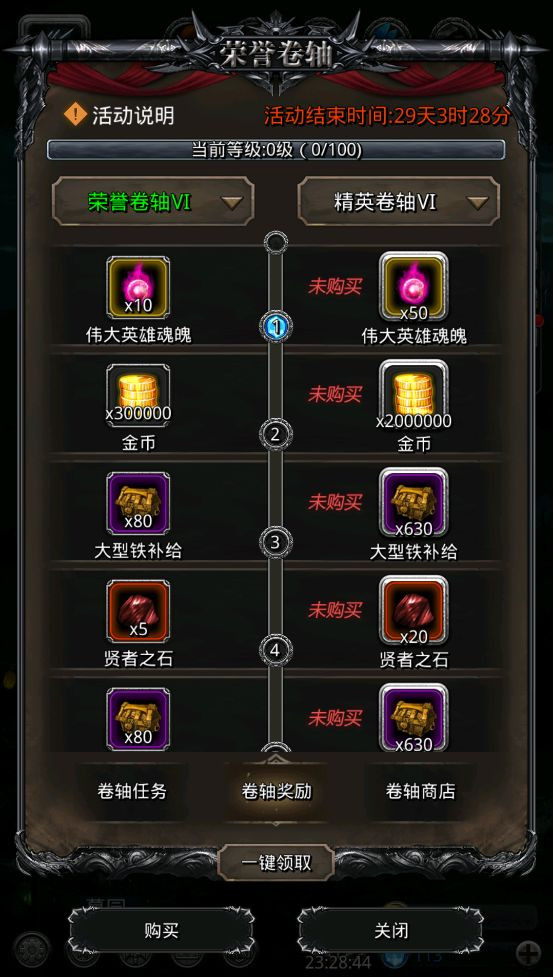Click the current level progress bar
553x977 pixels.
(x=276, y=150)
